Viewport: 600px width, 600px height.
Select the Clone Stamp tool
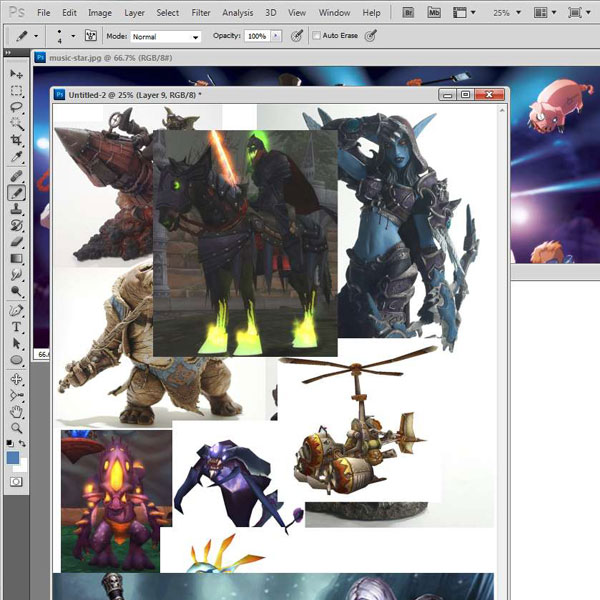[16, 209]
